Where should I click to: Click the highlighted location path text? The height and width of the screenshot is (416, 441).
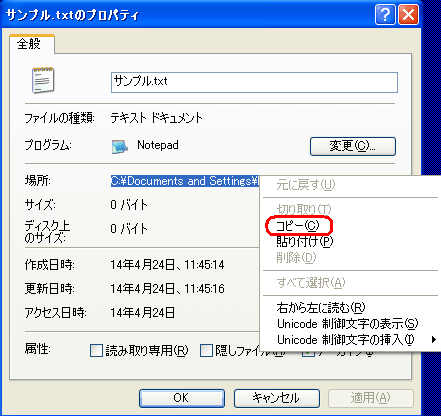185,181
